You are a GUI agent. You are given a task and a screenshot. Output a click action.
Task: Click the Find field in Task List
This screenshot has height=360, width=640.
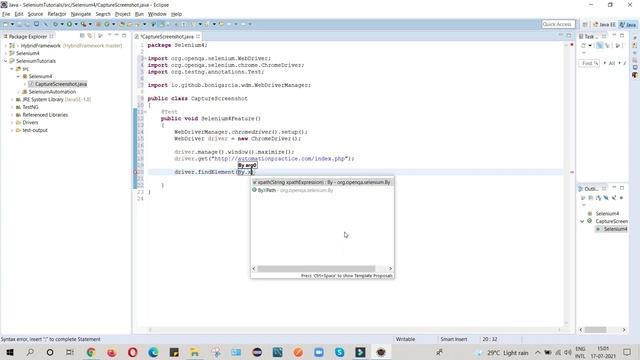[x=589, y=63]
